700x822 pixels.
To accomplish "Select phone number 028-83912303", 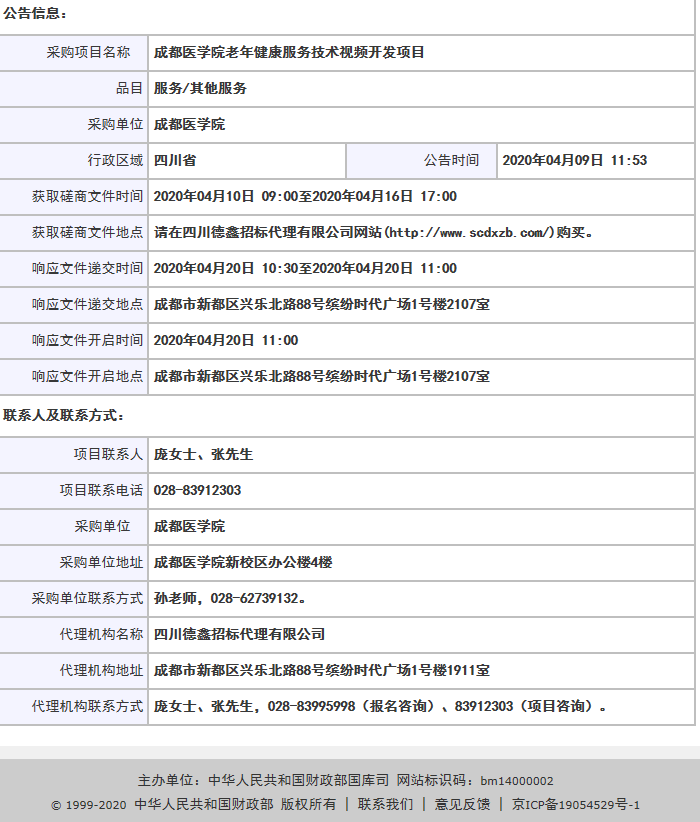I will (197, 490).
